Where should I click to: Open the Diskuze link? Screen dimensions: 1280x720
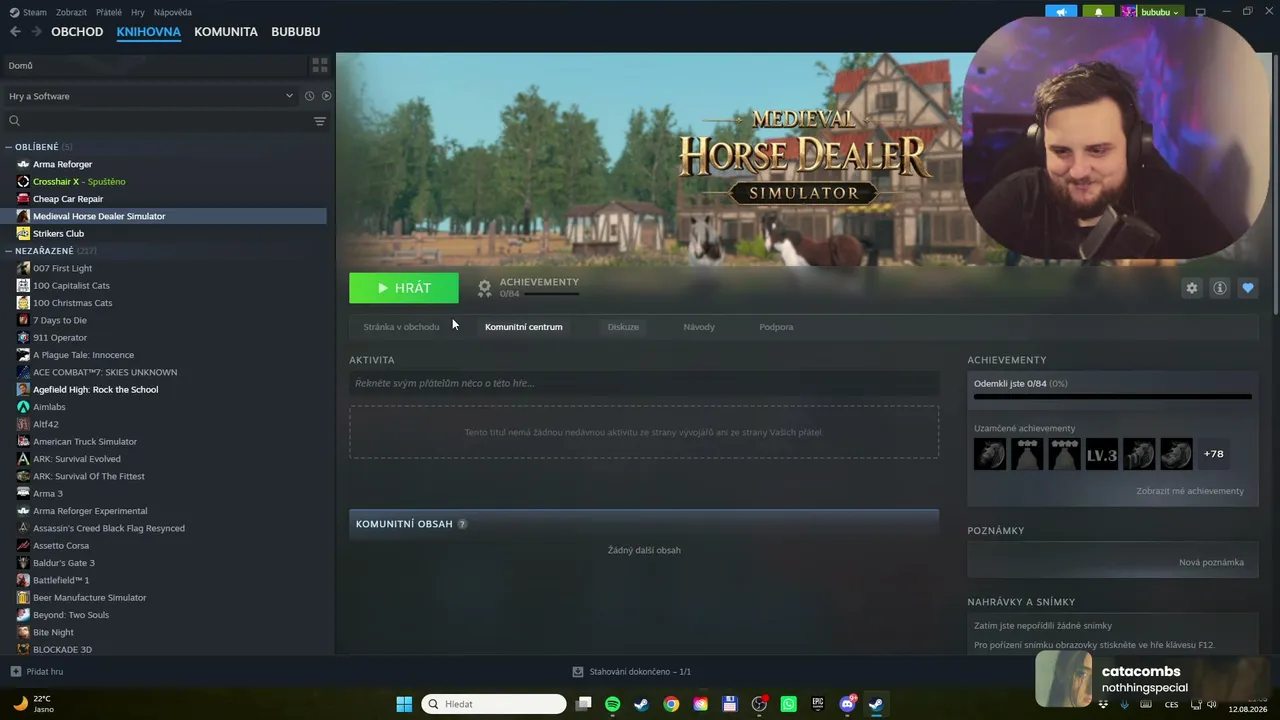(623, 327)
